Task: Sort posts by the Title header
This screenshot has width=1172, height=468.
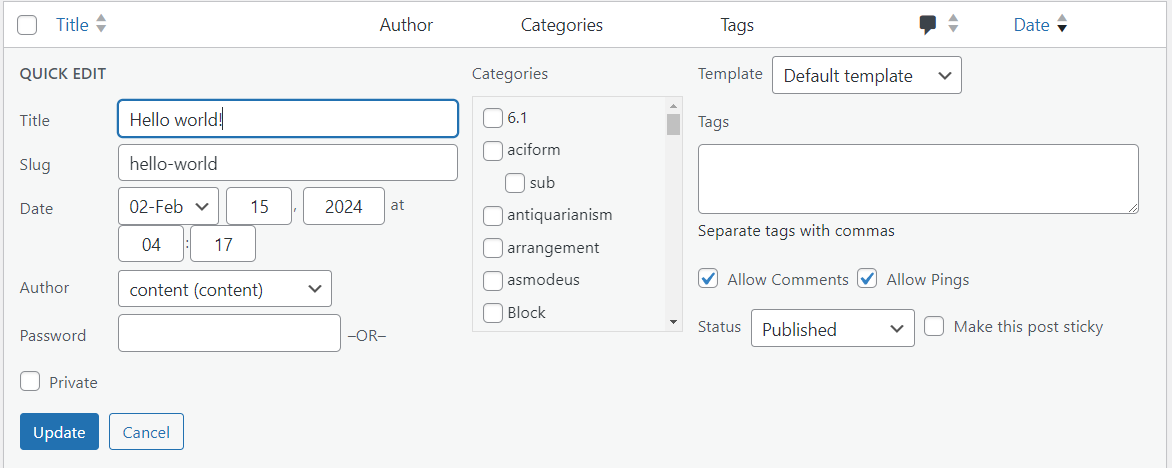Action: click(72, 25)
